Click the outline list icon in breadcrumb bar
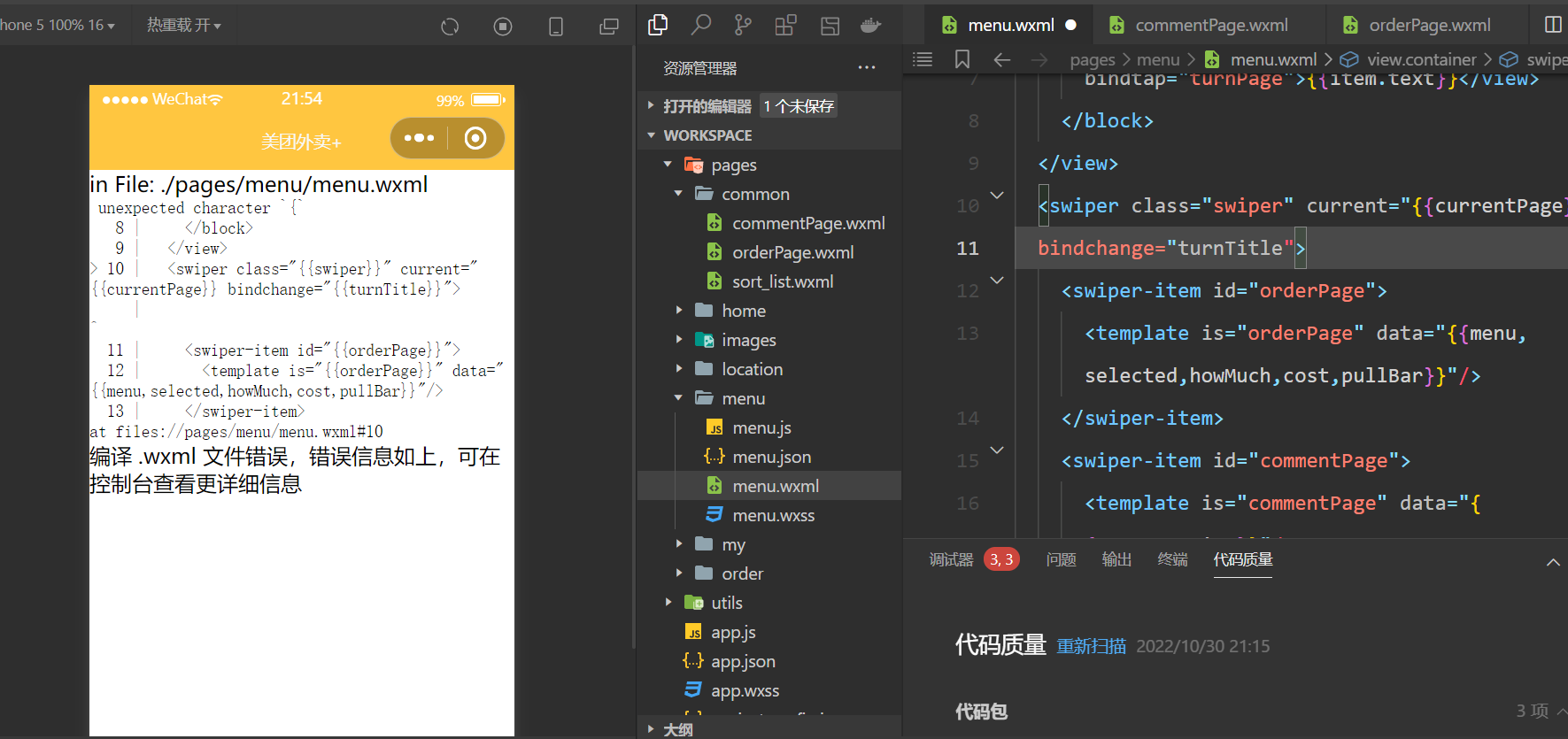The width and height of the screenshot is (1568, 739). 923,59
